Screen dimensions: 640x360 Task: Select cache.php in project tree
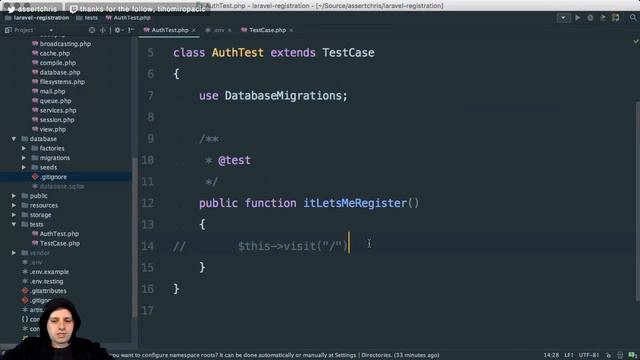pyautogui.click(x=55, y=53)
